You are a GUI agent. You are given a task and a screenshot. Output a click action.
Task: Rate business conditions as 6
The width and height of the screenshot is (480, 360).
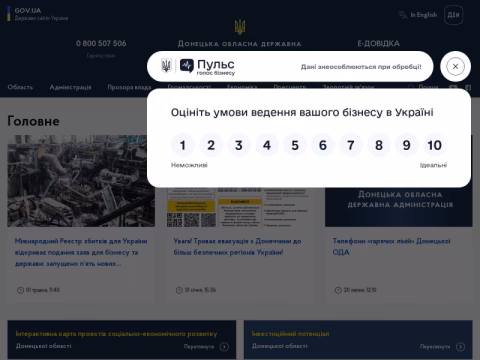(x=323, y=145)
